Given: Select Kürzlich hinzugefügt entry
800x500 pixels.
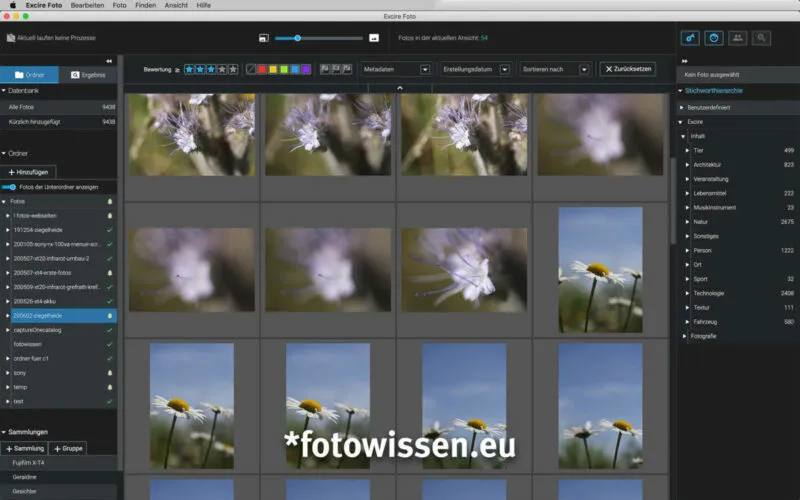Looking at the screenshot, I should tap(59, 122).
